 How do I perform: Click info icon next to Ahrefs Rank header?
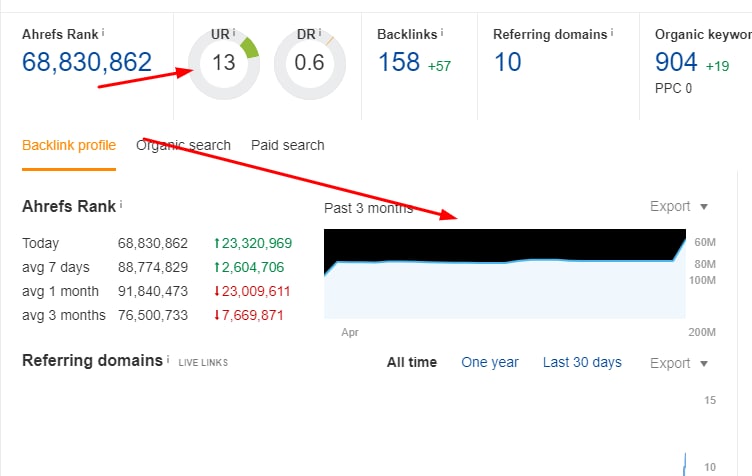click(103, 32)
